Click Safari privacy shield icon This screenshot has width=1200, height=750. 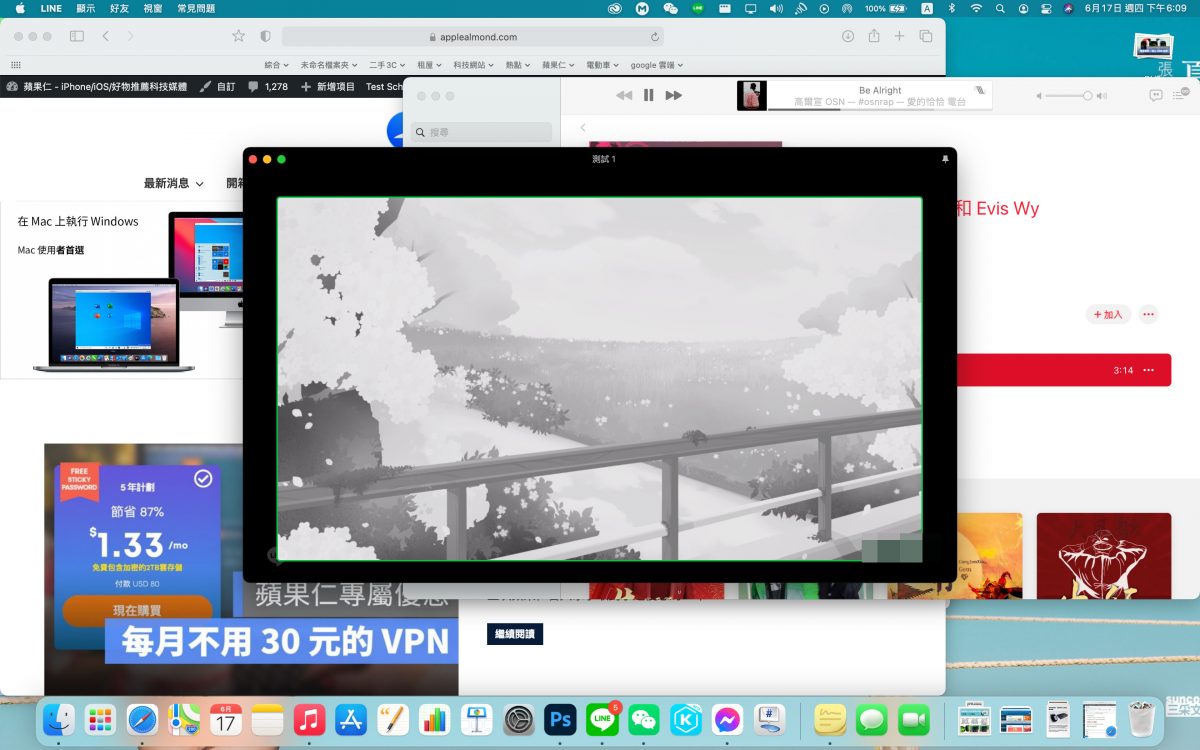click(265, 36)
